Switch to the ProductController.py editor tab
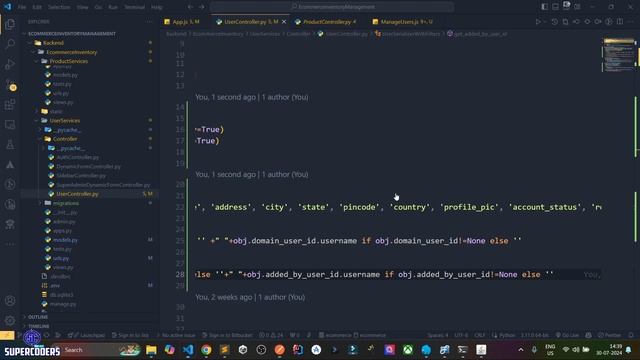 pyautogui.click(x=330, y=22)
